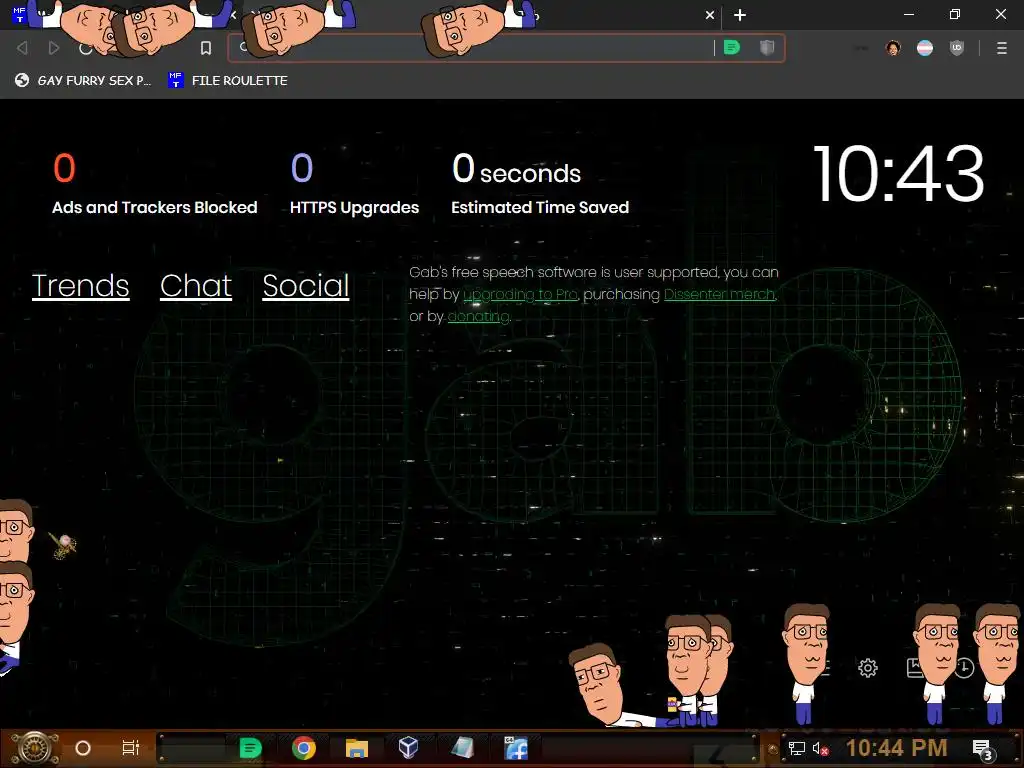Open network icon in system tray

tap(796, 748)
